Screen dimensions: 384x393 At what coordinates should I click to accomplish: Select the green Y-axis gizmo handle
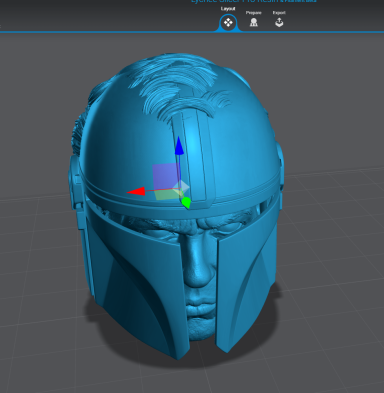coord(186,202)
